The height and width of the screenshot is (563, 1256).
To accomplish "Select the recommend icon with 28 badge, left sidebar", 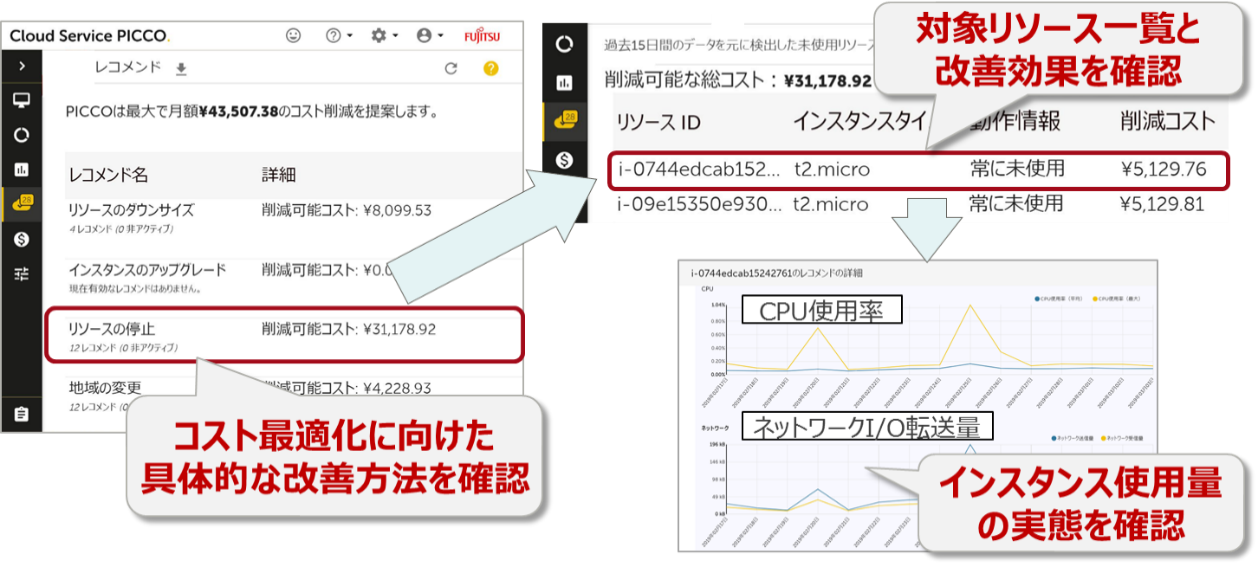I will pos(21,203).
